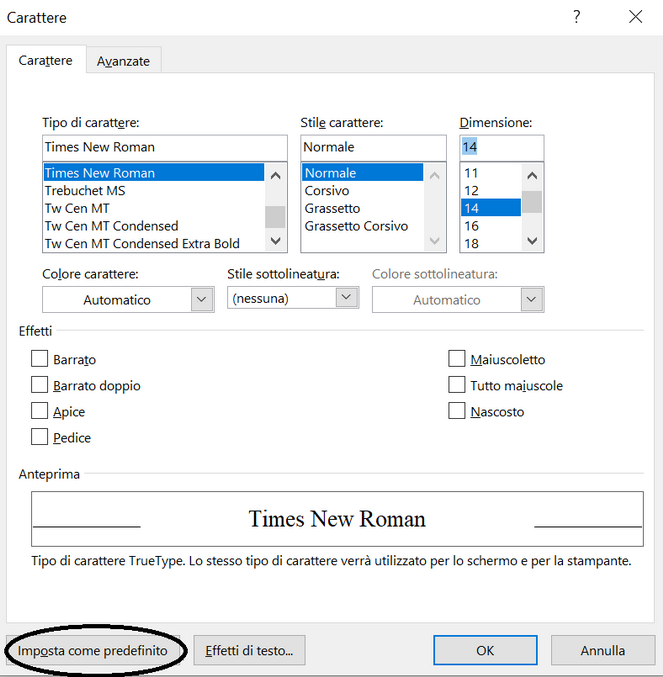Image resolution: width=663 pixels, height=677 pixels.
Task: Click style list scroll up arrow
Action: (x=435, y=175)
